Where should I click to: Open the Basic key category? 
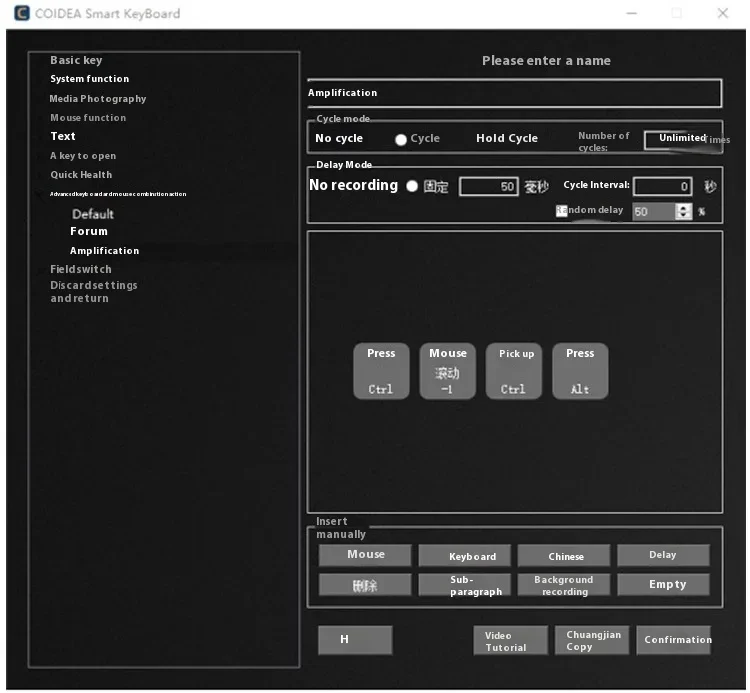tap(76, 60)
